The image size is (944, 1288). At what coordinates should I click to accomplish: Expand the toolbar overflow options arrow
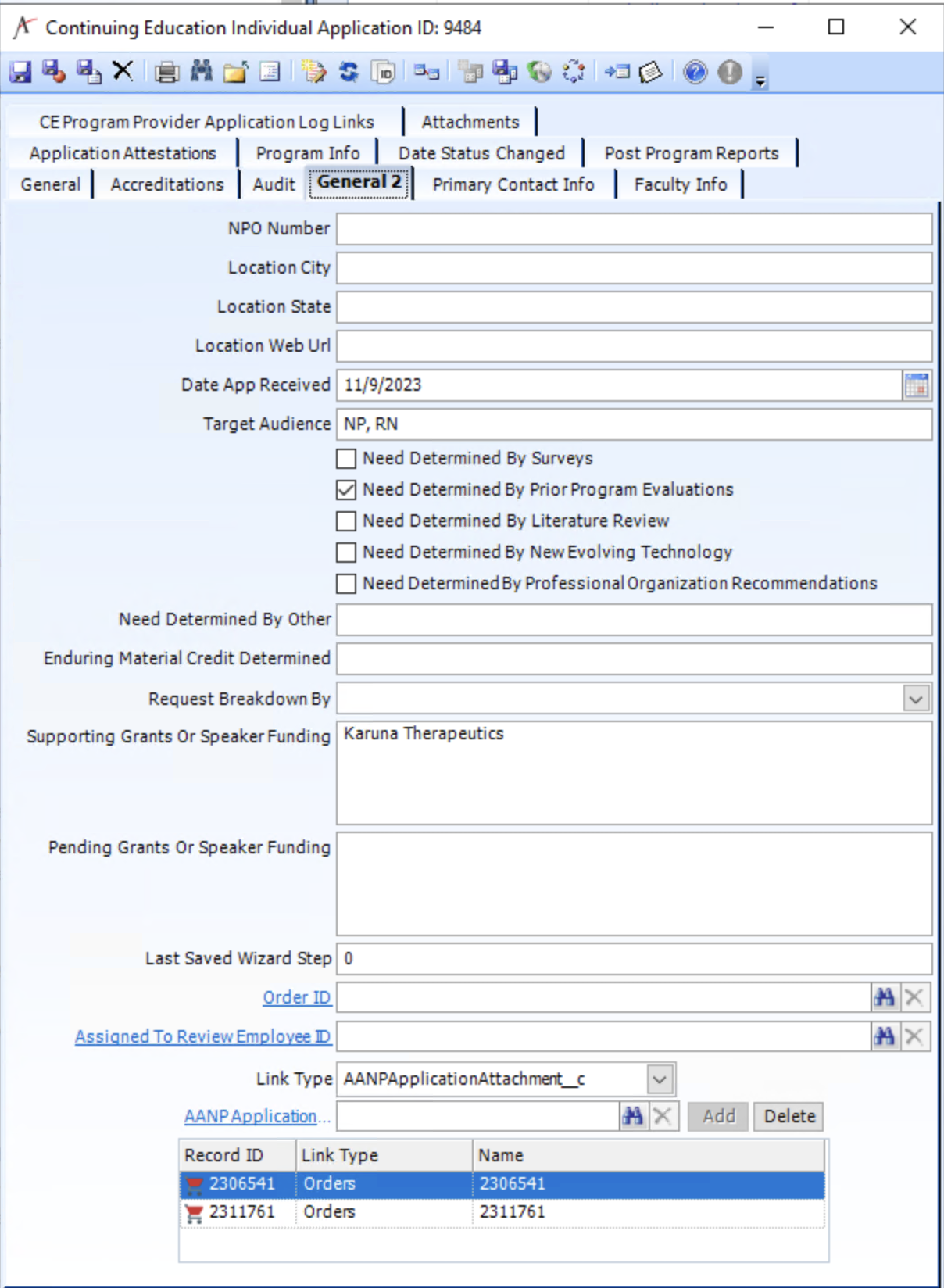click(760, 78)
